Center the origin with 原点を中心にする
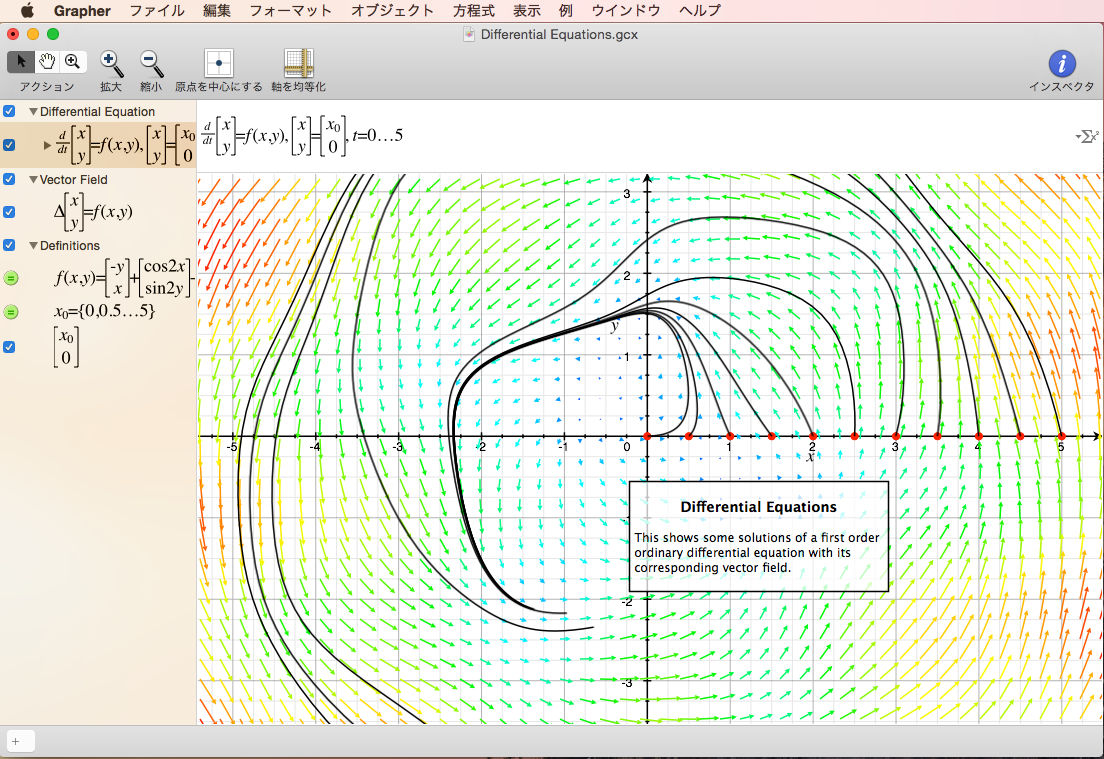1104x759 pixels. coord(218,64)
